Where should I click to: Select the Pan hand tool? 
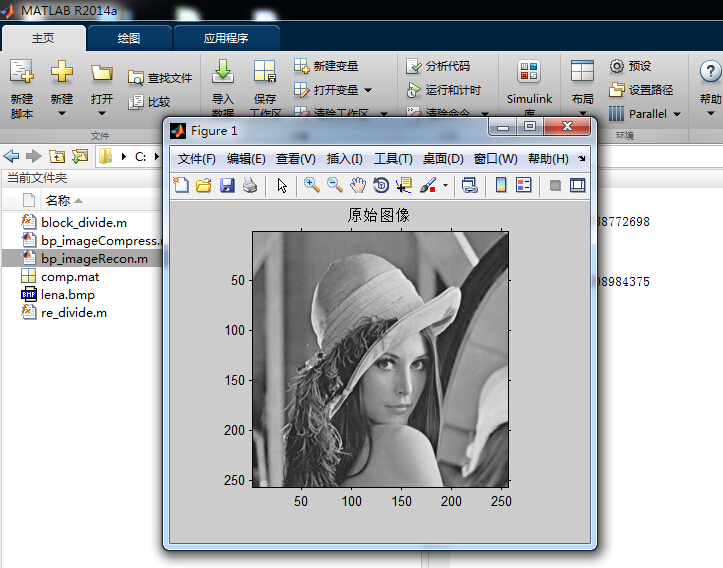[358, 185]
